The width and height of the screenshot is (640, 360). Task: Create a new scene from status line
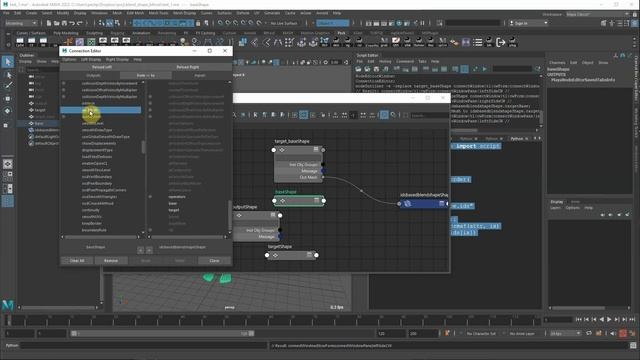[49, 23]
